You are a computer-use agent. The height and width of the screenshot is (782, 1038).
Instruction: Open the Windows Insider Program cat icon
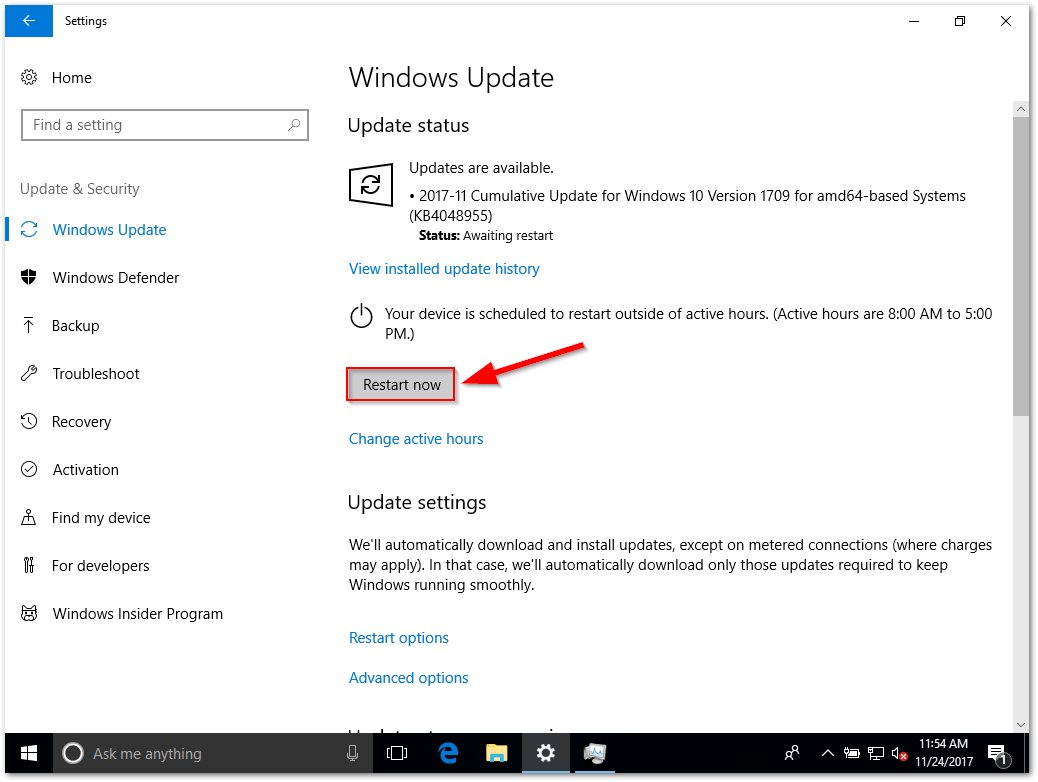pos(28,613)
